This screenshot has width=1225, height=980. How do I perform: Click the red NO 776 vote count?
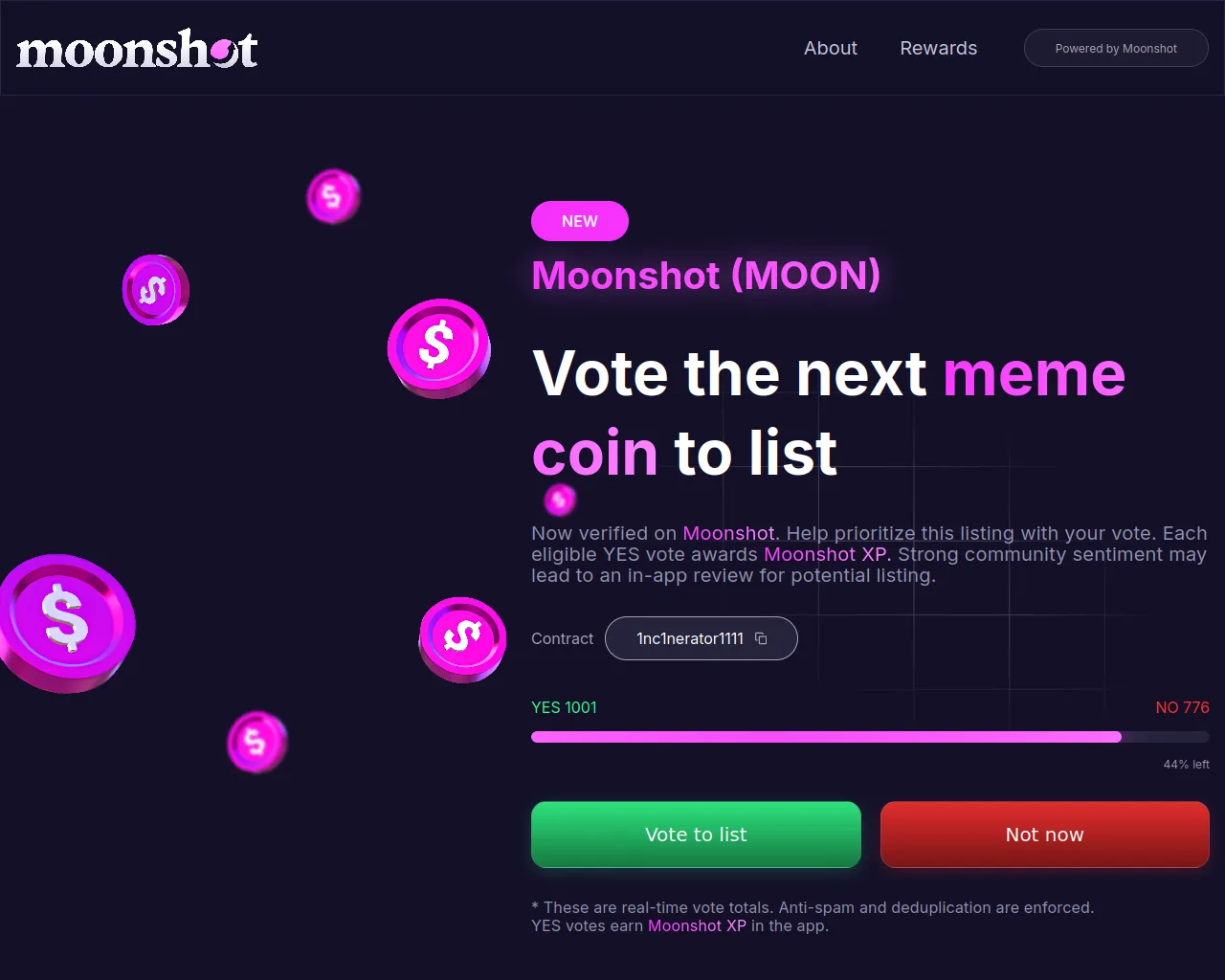tap(1182, 707)
